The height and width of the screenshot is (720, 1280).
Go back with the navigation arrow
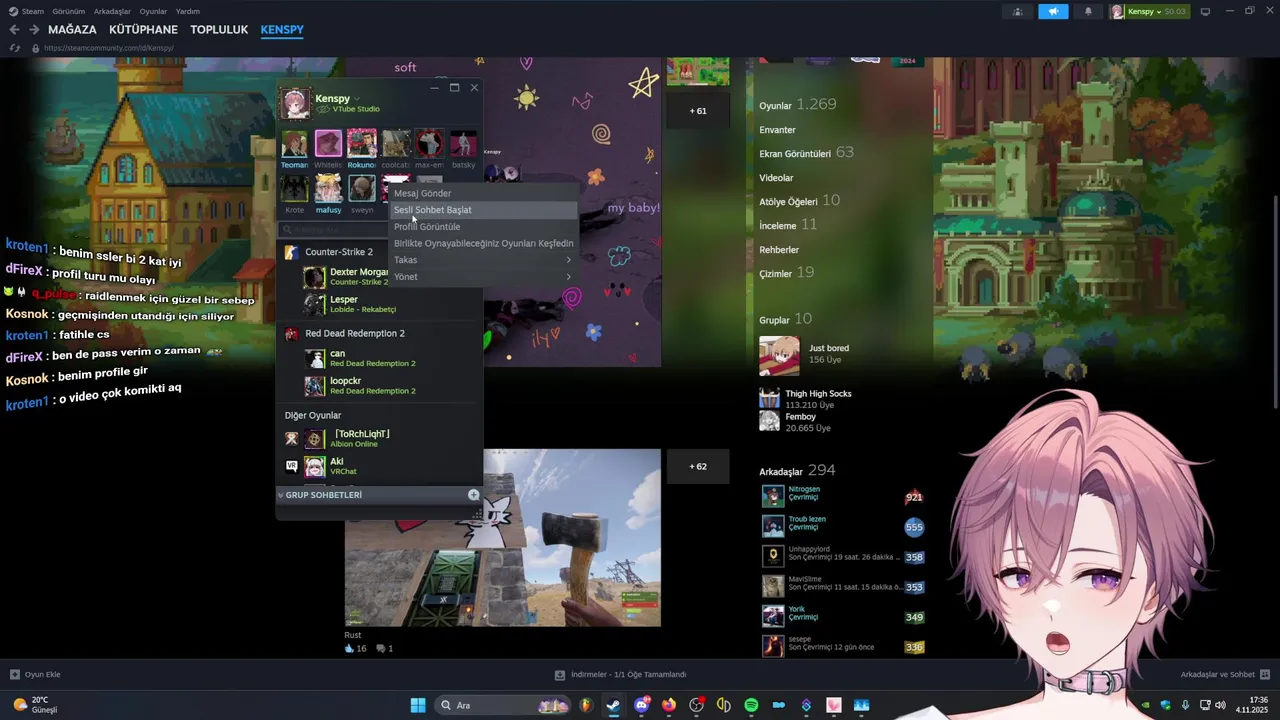[14, 30]
